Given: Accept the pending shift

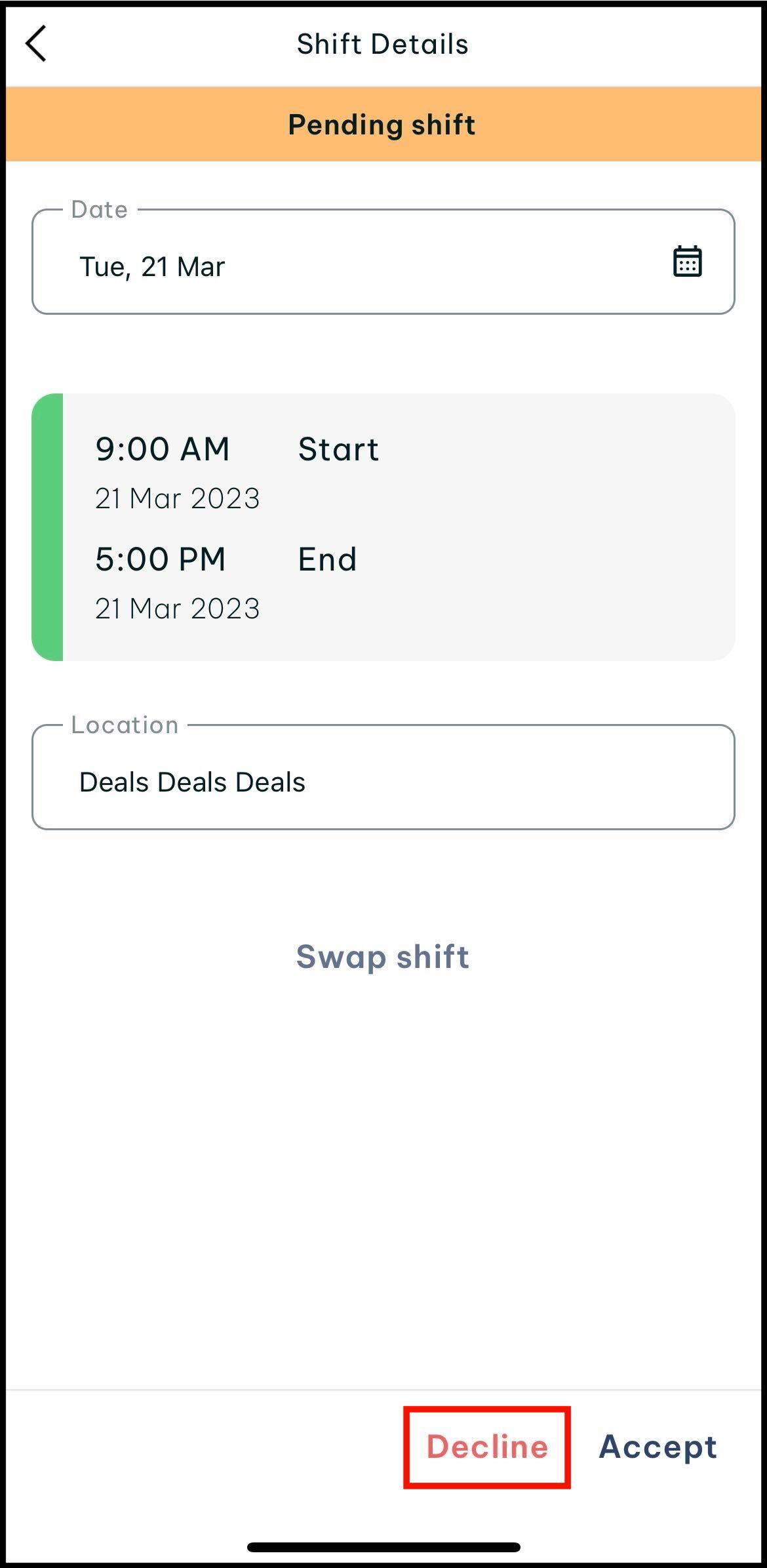Looking at the screenshot, I should click(658, 1447).
